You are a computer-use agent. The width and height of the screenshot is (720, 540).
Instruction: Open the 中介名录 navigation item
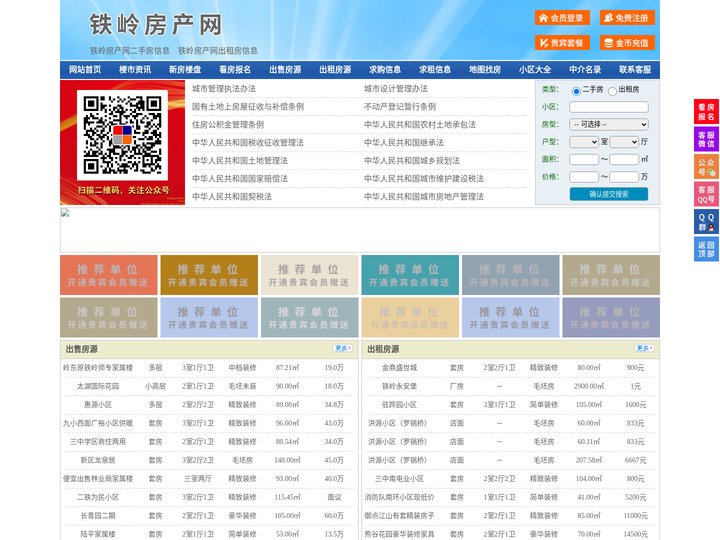click(x=585, y=70)
